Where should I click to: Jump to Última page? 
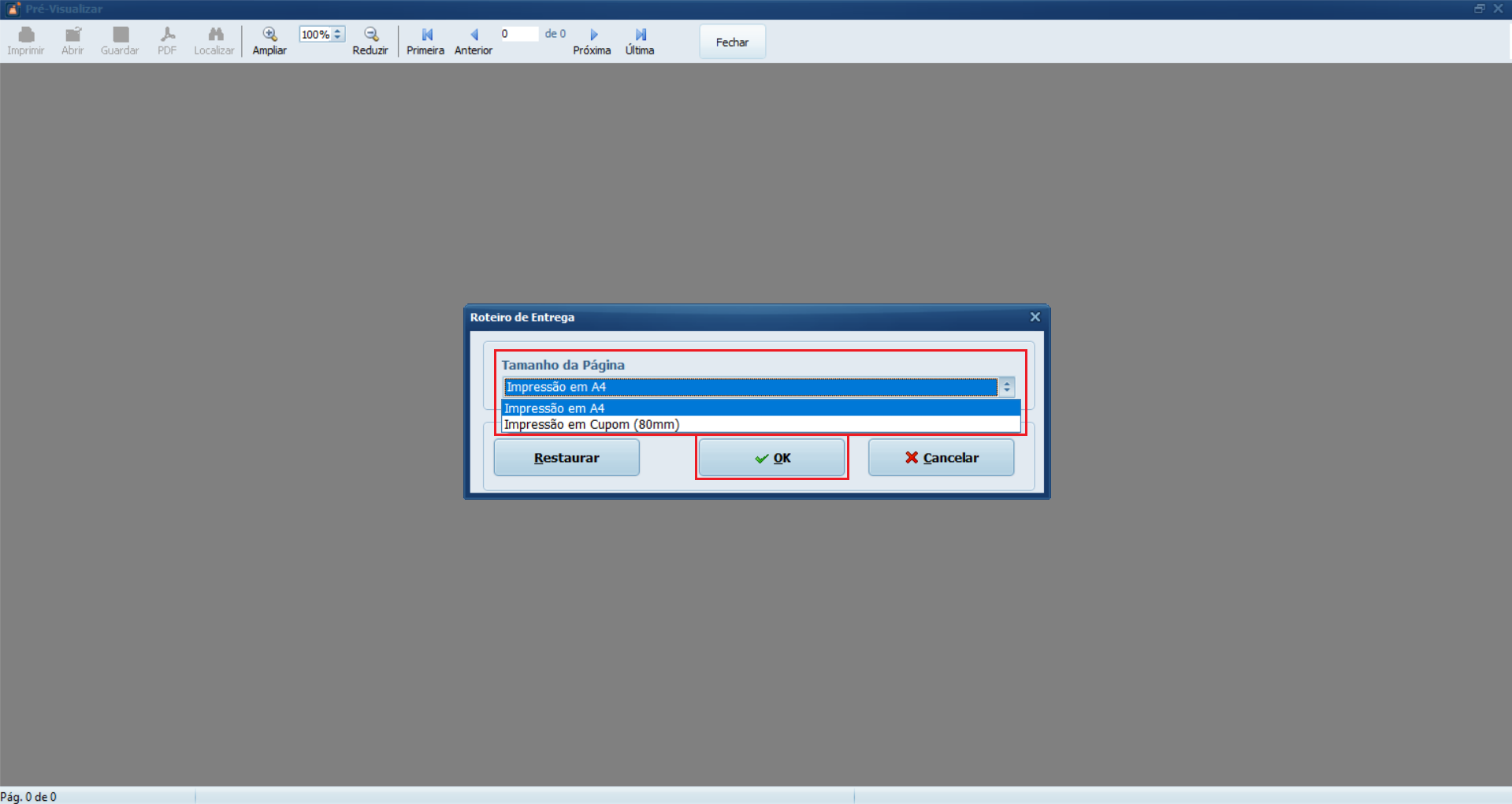640,35
